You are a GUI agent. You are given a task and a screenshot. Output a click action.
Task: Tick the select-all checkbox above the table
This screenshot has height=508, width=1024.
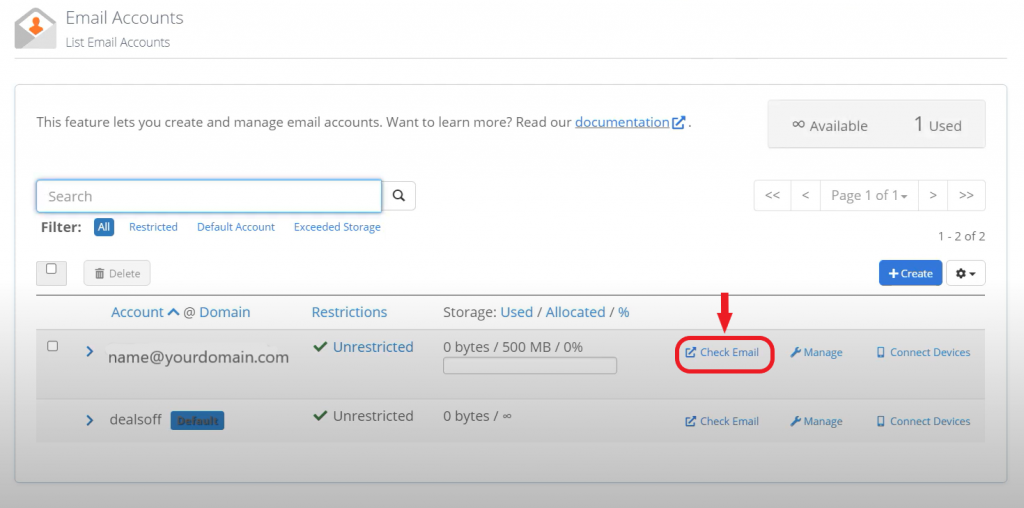point(52,269)
